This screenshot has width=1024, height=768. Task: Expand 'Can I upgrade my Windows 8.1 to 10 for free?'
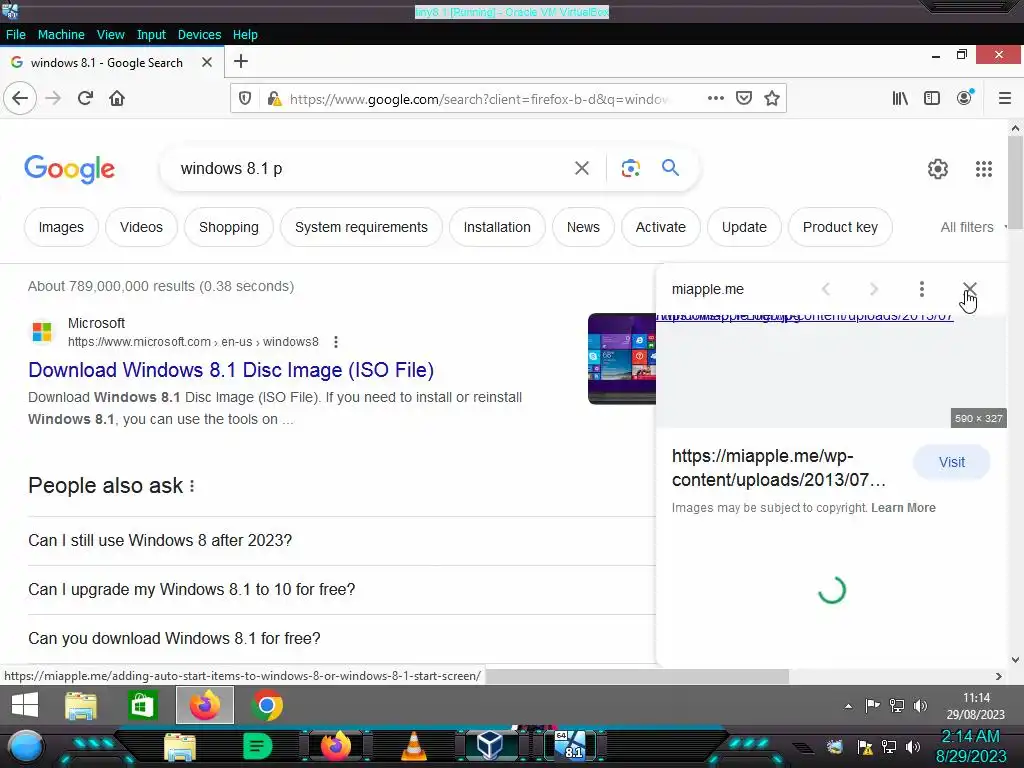click(342, 590)
